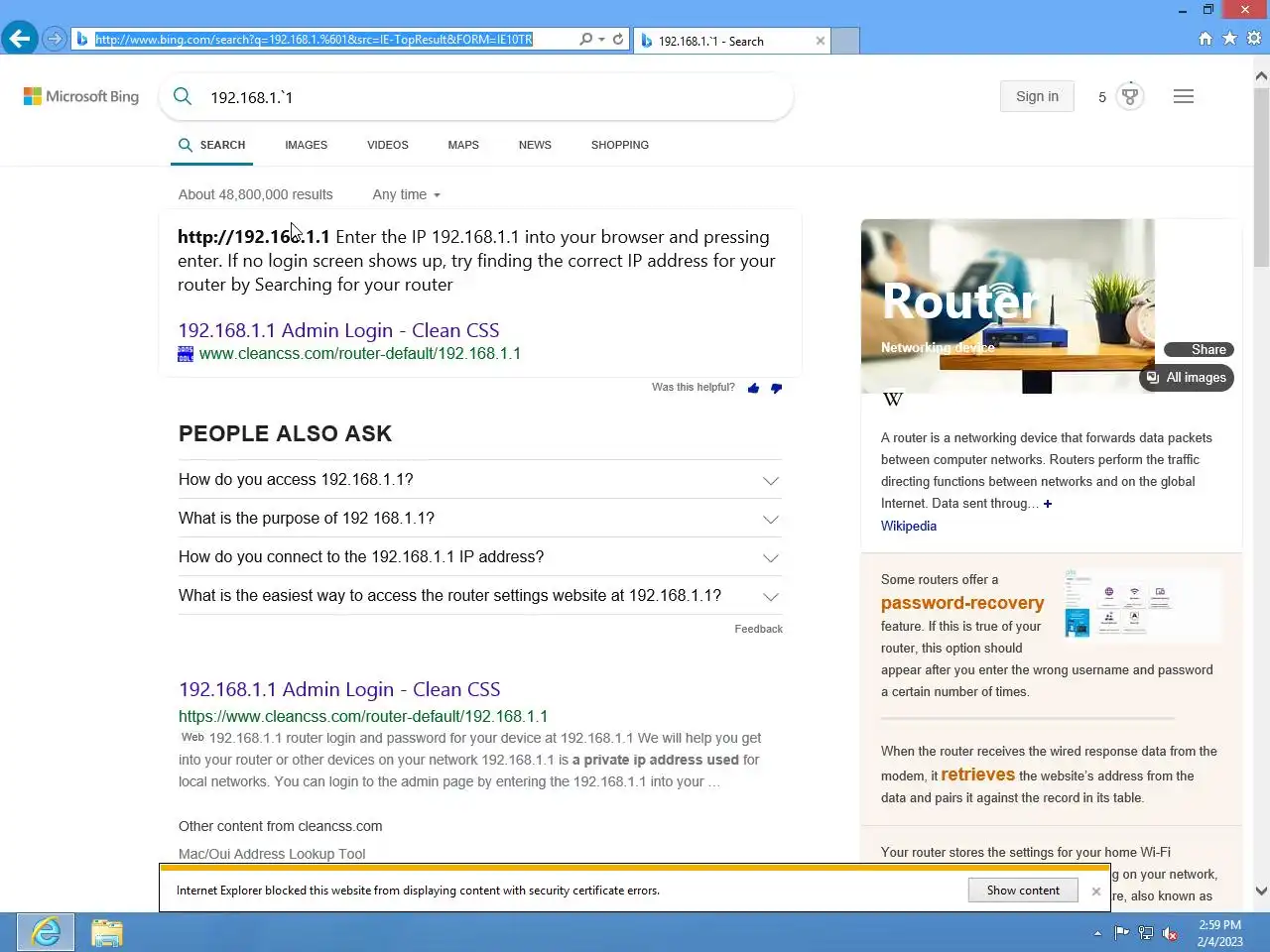Open the Favorites star icon
Image resolution: width=1270 pixels, height=952 pixels.
1229,39
